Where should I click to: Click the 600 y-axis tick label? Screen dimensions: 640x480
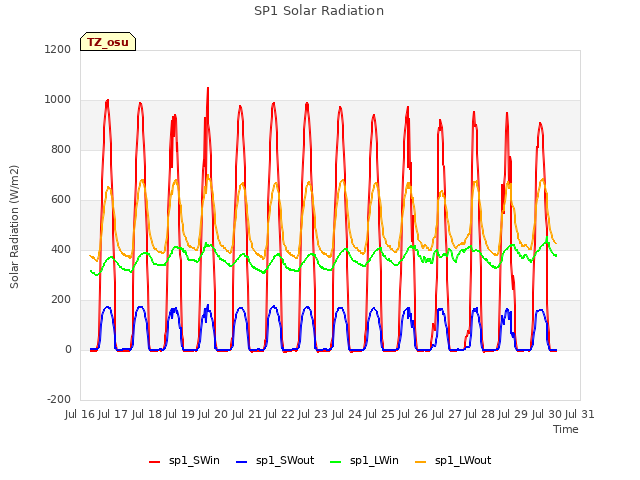click(x=61, y=200)
